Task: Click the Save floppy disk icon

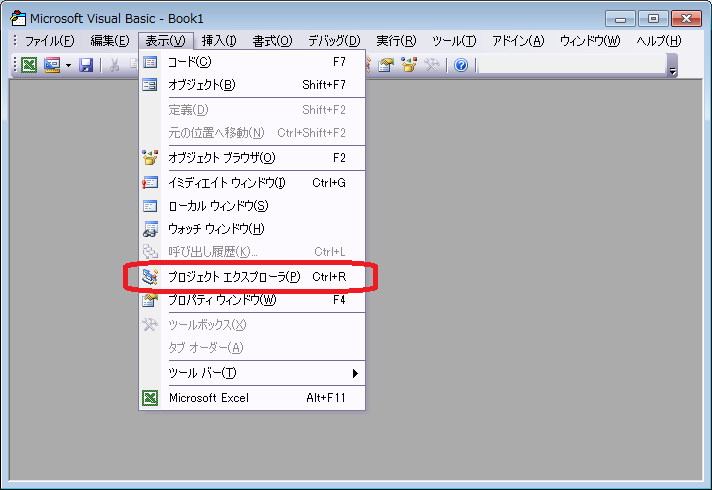Action: (86, 65)
